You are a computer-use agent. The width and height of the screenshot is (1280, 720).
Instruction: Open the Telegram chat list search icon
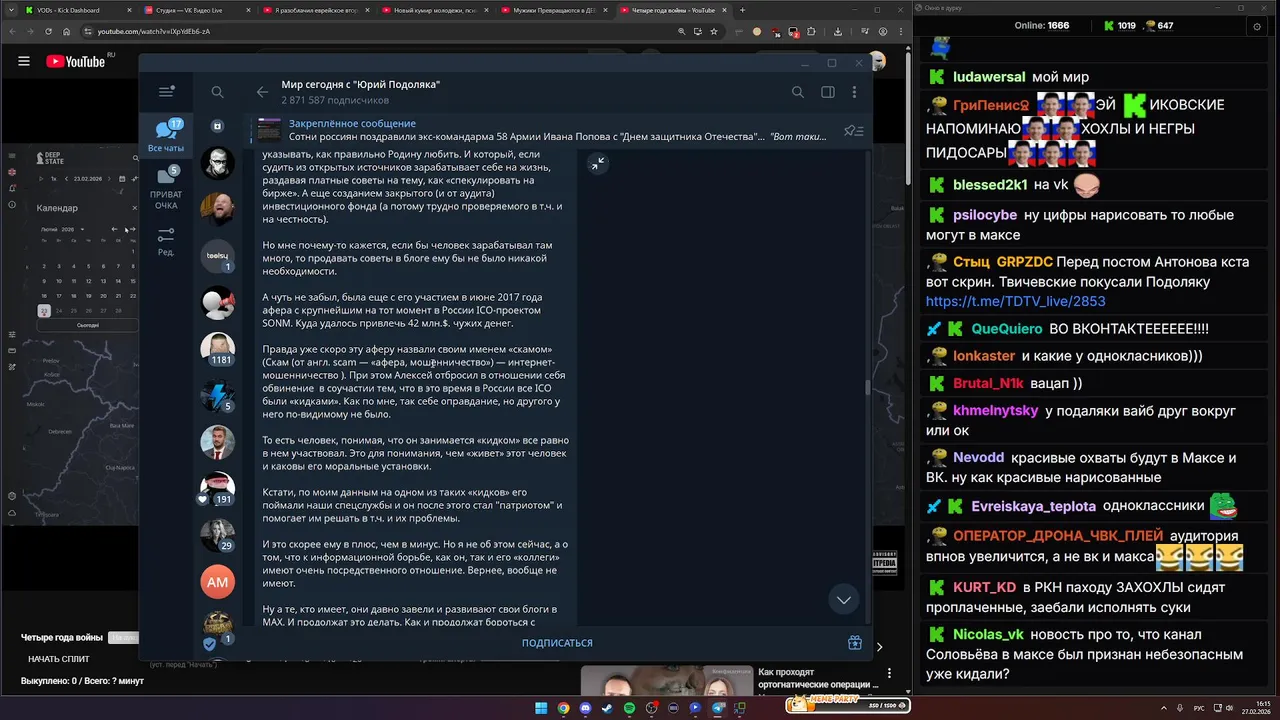tap(217, 92)
